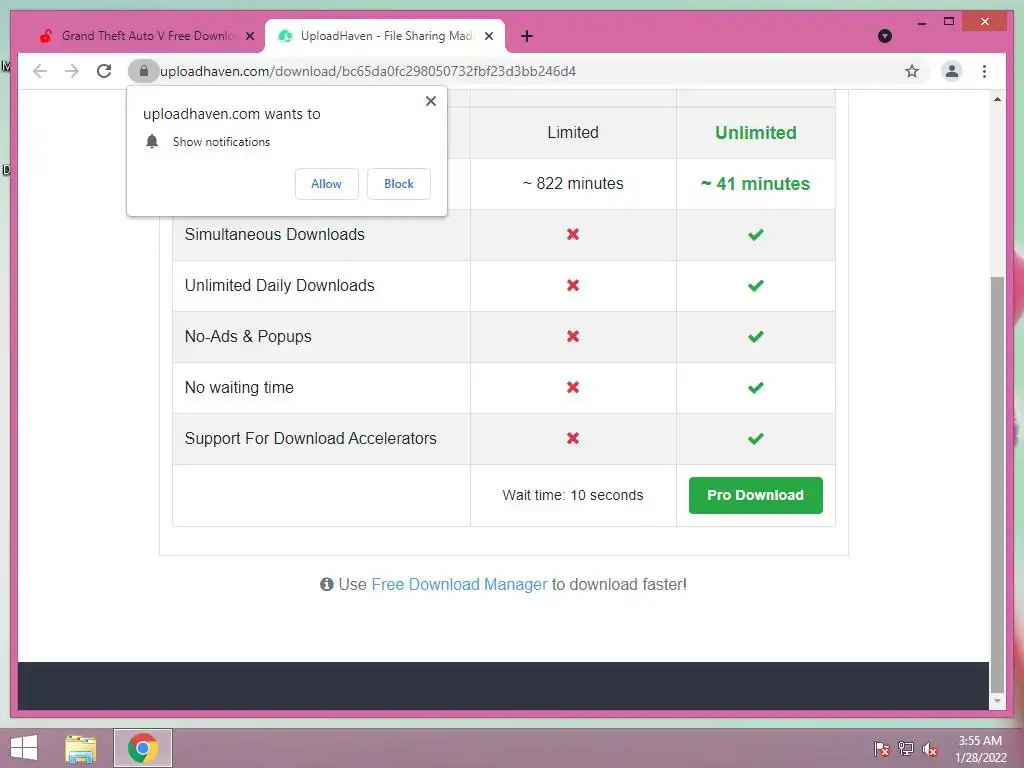Viewport: 1024px width, 768px height.
Task: Select the 'Unlimited' column header
Action: pyautogui.click(x=756, y=133)
